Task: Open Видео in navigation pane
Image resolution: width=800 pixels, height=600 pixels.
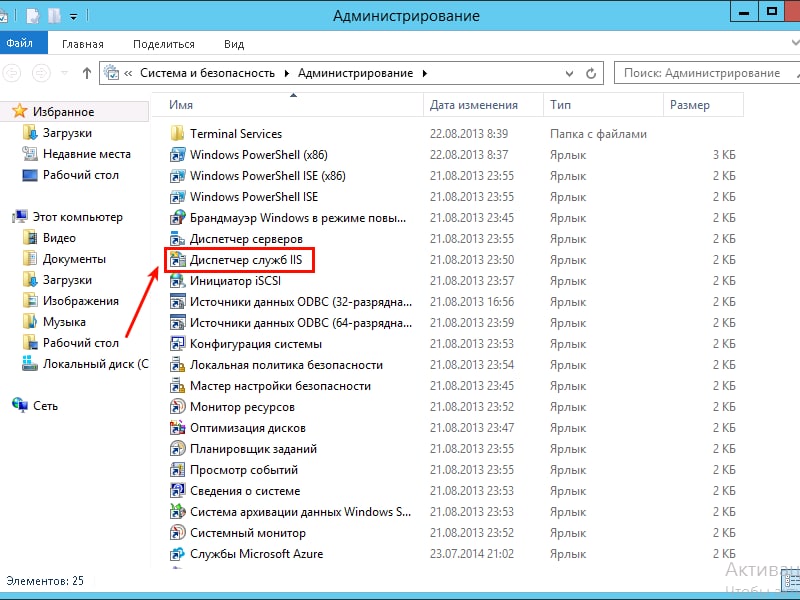Action: [x=59, y=238]
